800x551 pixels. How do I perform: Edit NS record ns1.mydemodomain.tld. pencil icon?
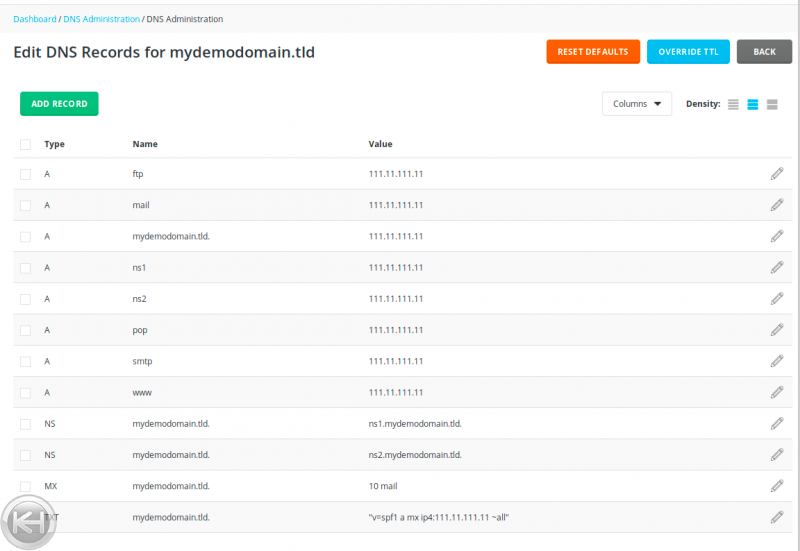click(x=777, y=423)
